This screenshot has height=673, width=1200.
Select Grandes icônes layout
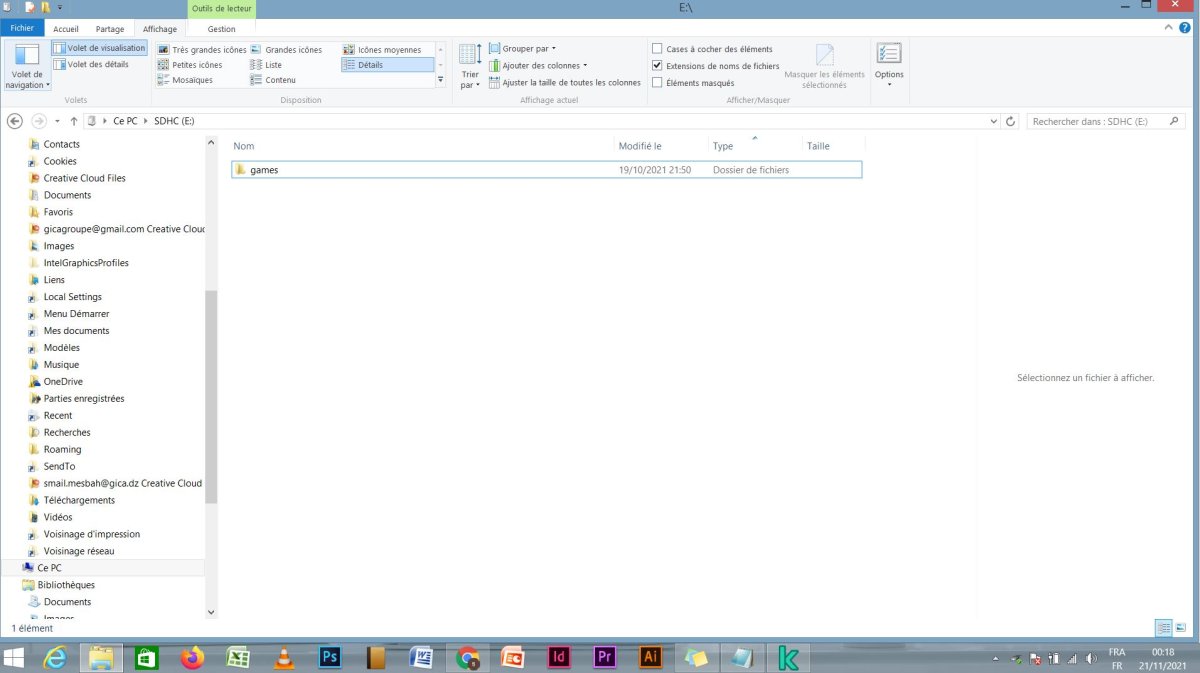tap(286, 50)
